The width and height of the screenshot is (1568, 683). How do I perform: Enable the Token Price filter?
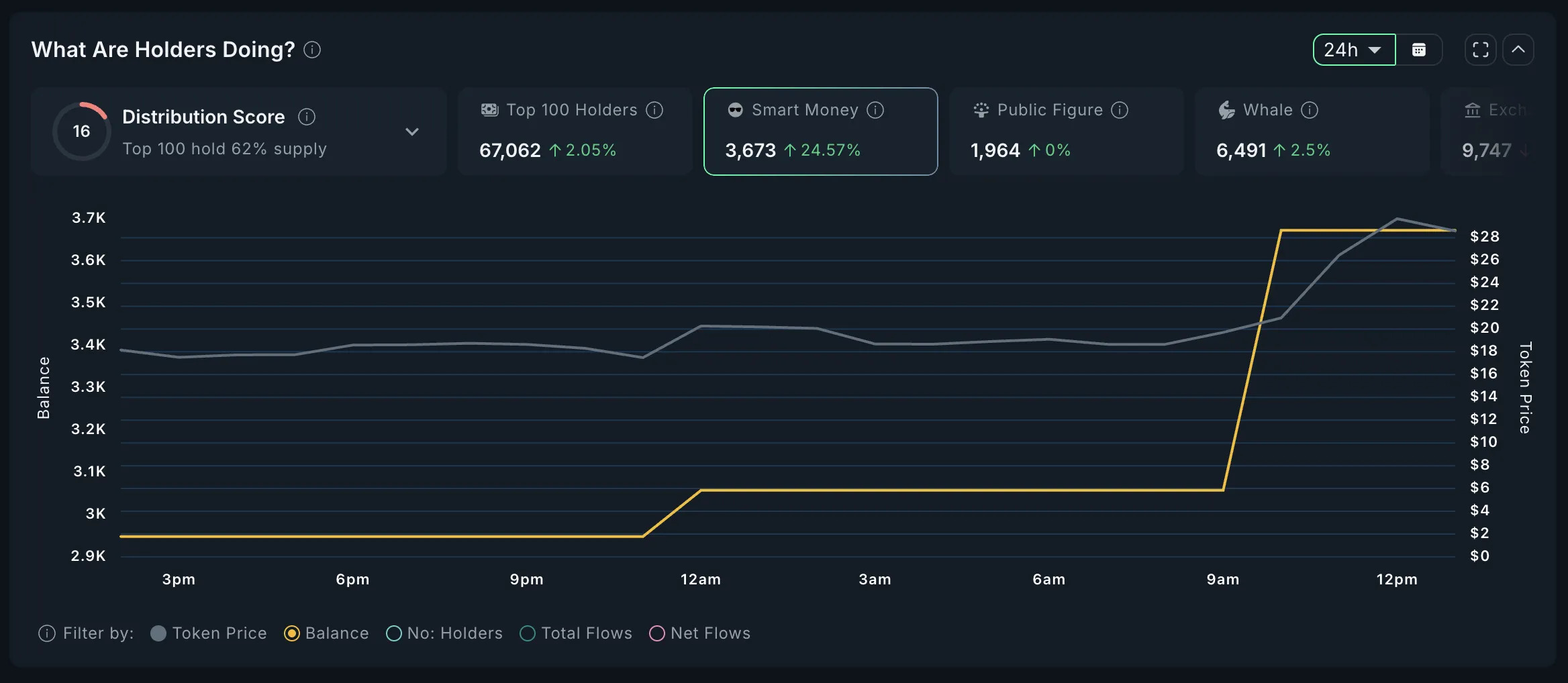tap(159, 633)
